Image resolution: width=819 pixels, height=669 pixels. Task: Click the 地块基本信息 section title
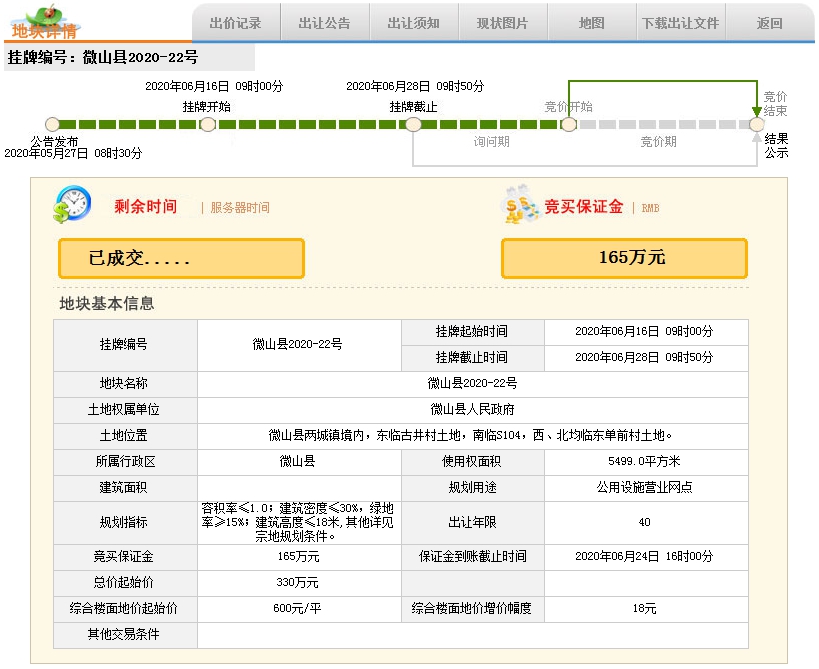tap(107, 303)
